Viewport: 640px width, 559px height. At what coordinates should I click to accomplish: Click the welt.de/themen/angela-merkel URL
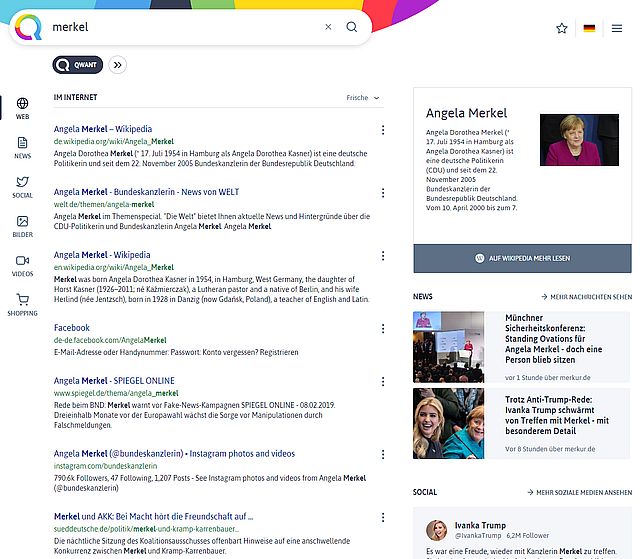click(x=104, y=204)
